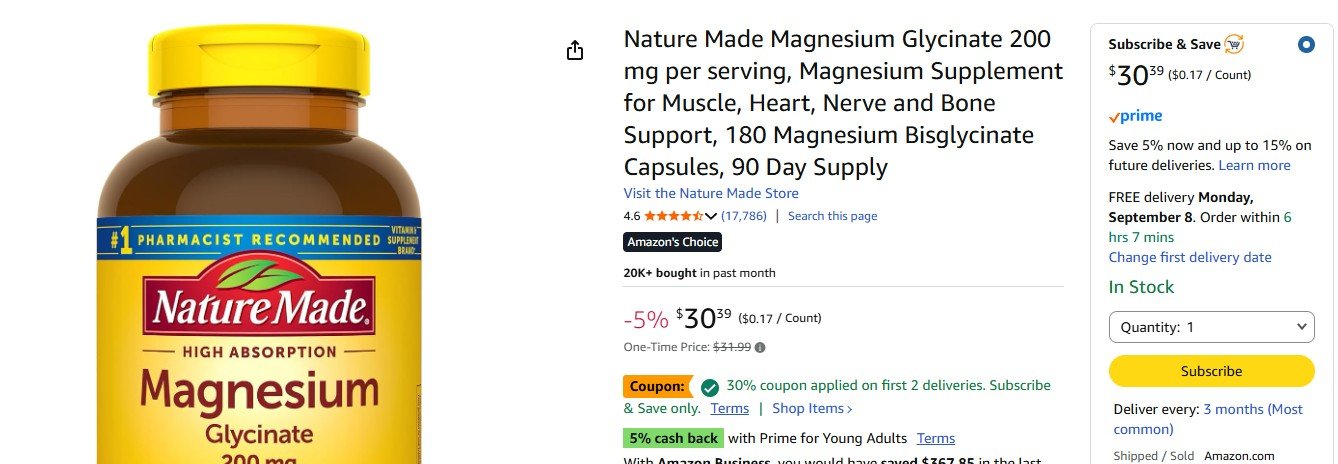Screen dimensions: 1338x464
Task: Click the share icon beside the product title
Action: coord(575,50)
